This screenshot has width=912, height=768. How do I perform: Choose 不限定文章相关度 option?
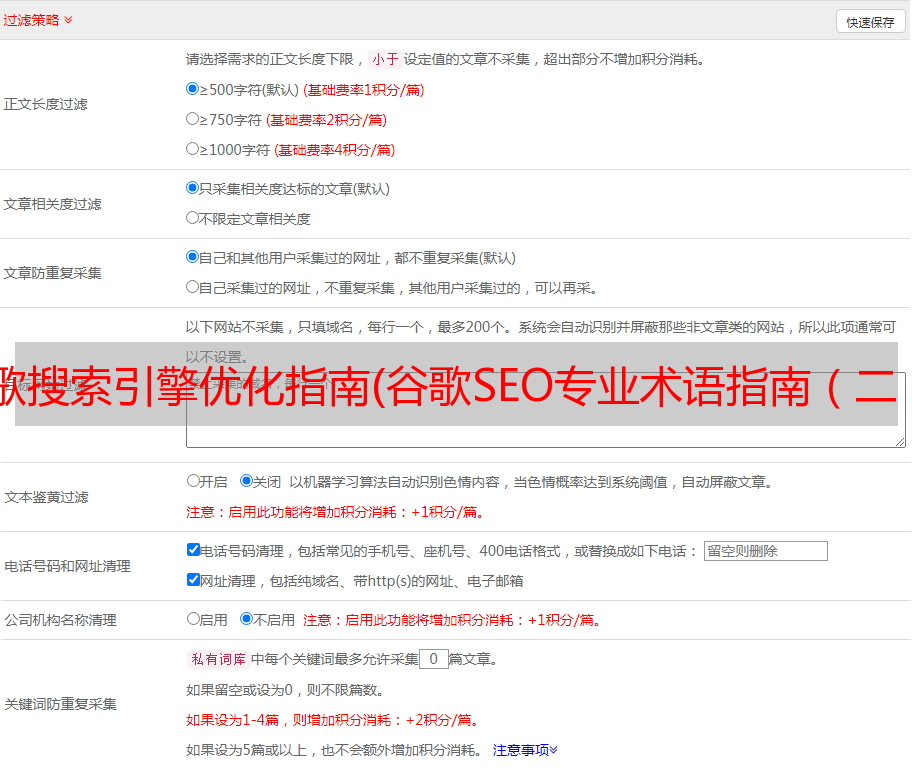pyautogui.click(x=193, y=217)
